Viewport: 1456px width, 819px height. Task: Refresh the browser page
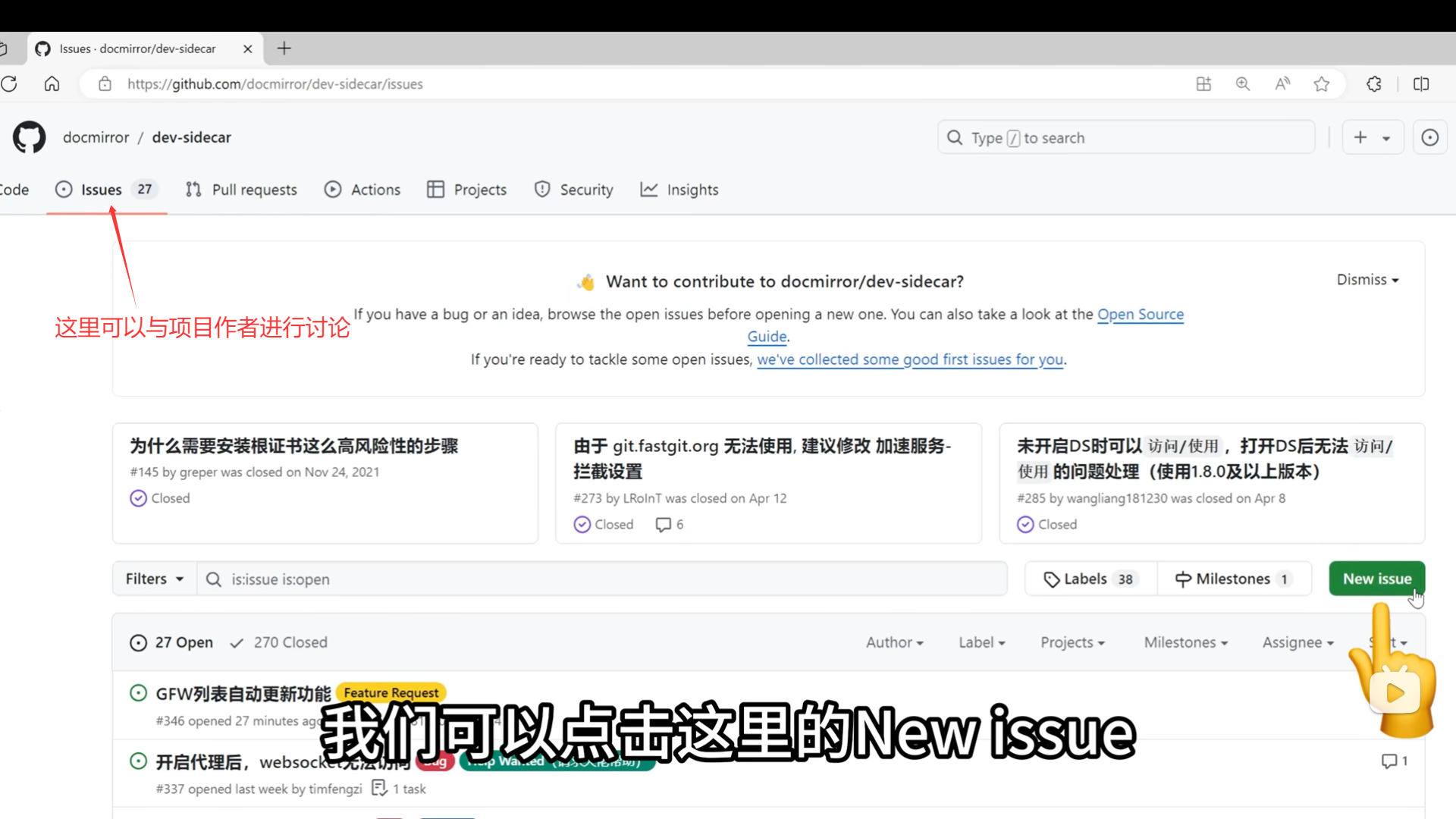[x=9, y=84]
